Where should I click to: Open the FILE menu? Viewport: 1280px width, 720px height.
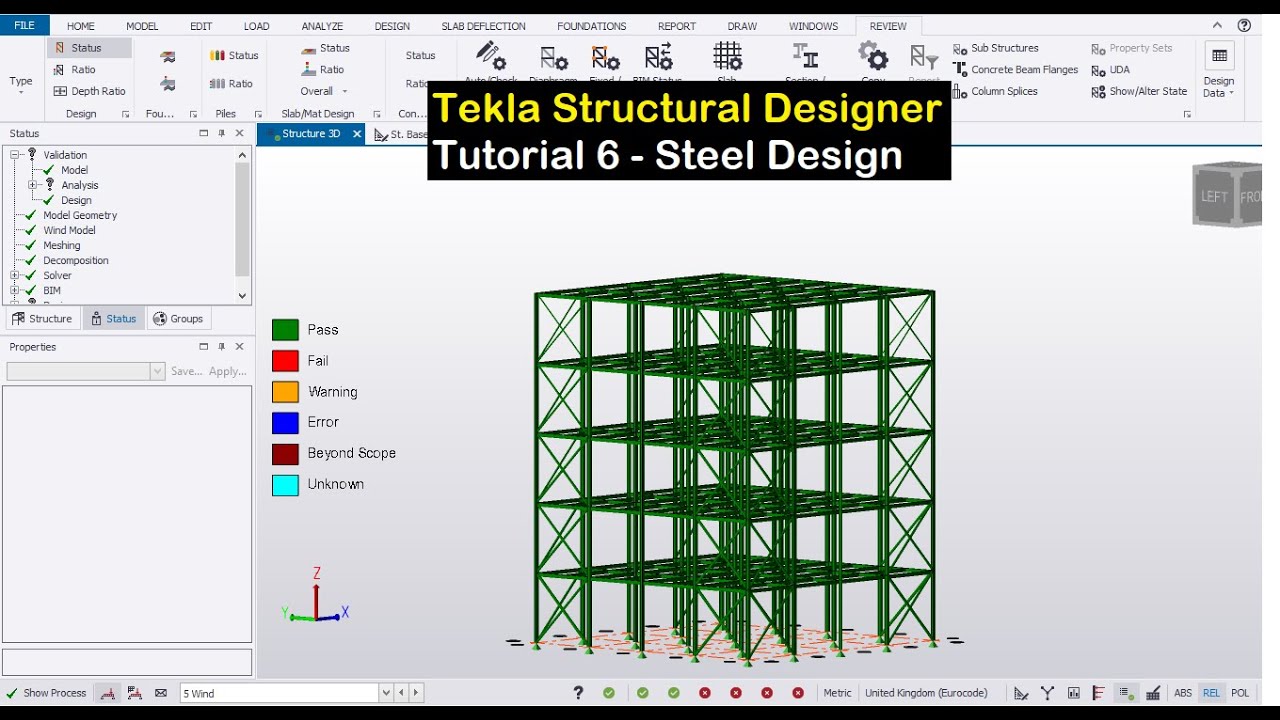pyautogui.click(x=24, y=25)
